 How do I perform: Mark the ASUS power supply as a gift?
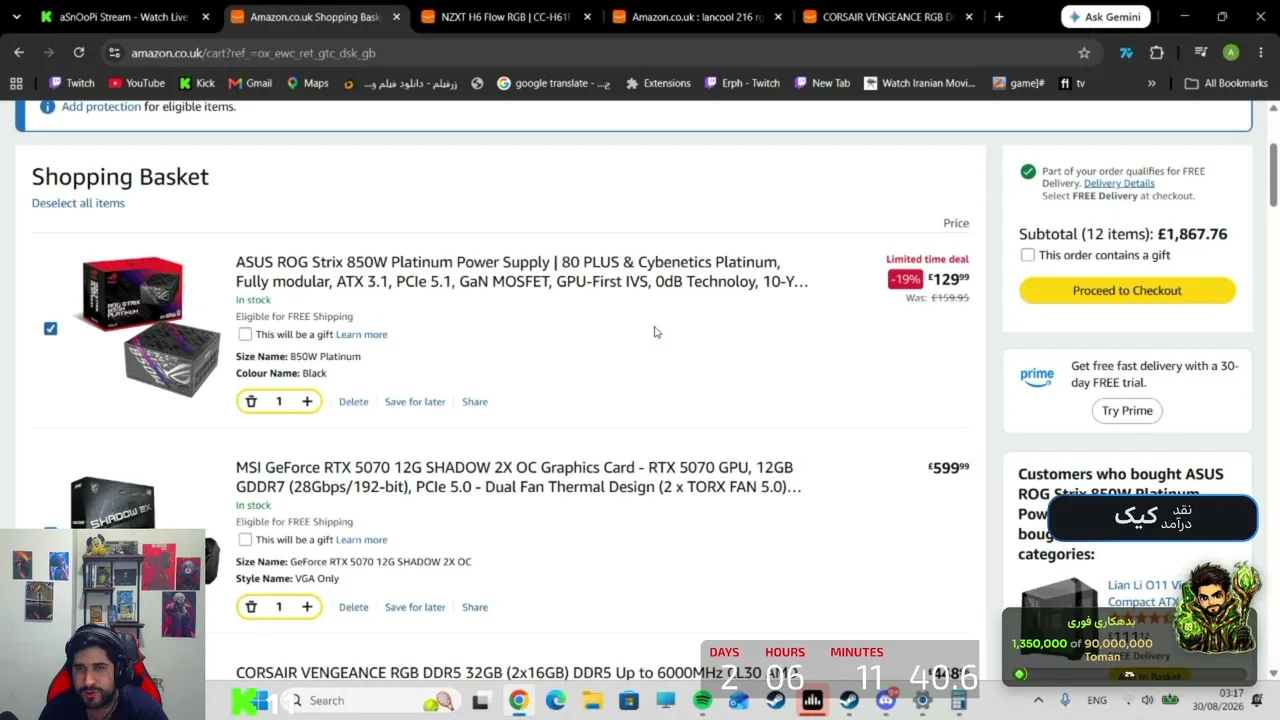point(245,334)
